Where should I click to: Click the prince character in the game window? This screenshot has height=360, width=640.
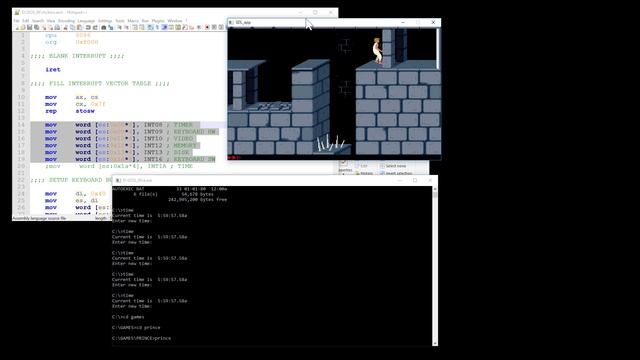click(x=377, y=51)
